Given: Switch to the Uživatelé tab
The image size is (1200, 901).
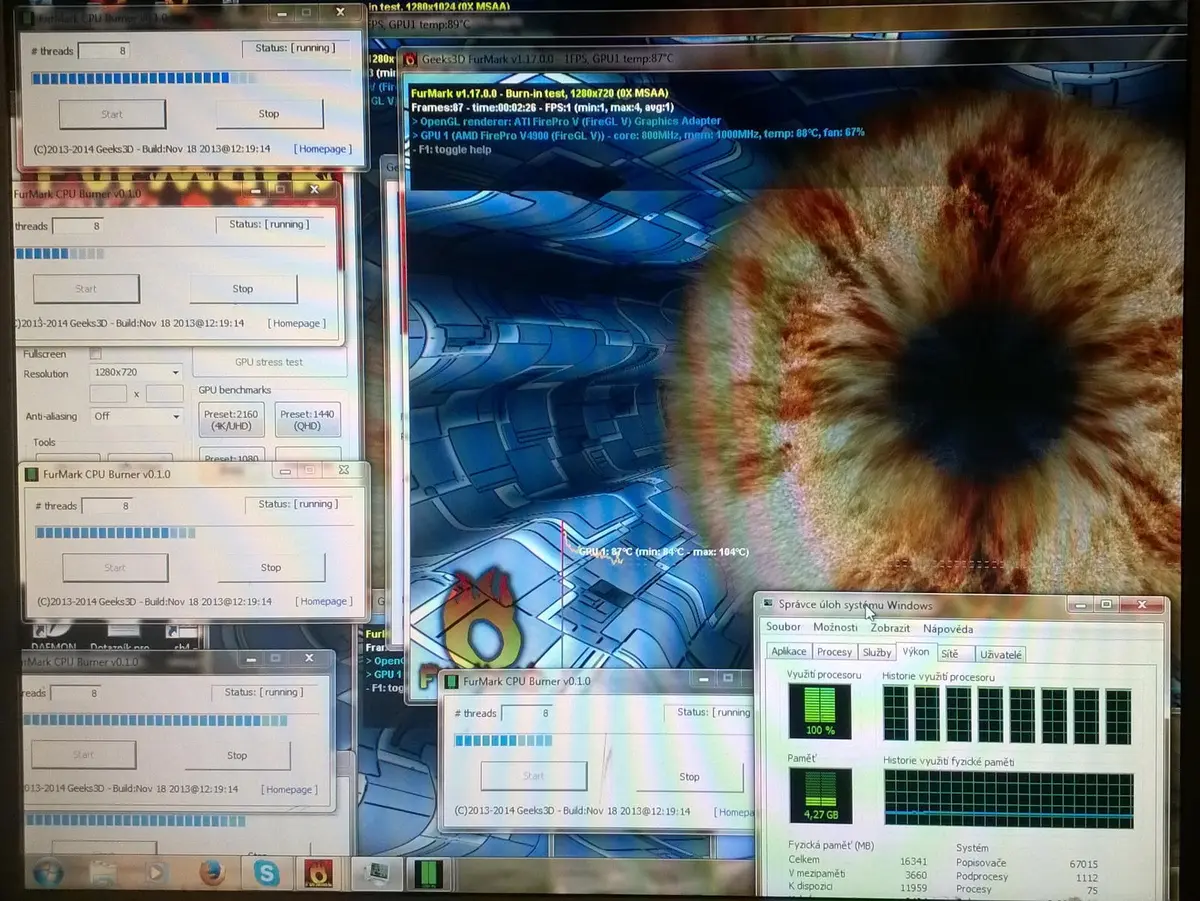Looking at the screenshot, I should pyautogui.click(x=1001, y=655).
